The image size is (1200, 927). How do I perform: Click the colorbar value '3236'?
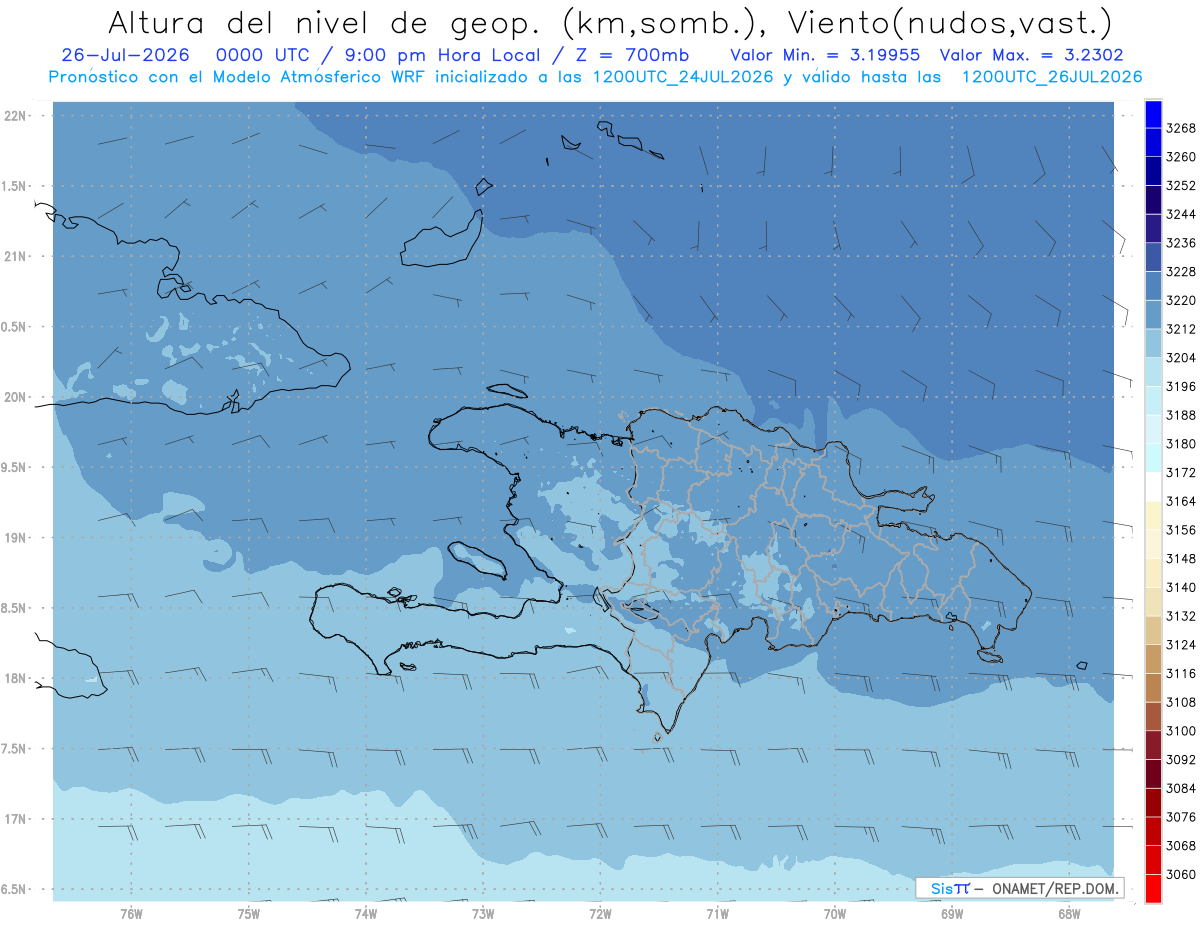click(x=1181, y=243)
